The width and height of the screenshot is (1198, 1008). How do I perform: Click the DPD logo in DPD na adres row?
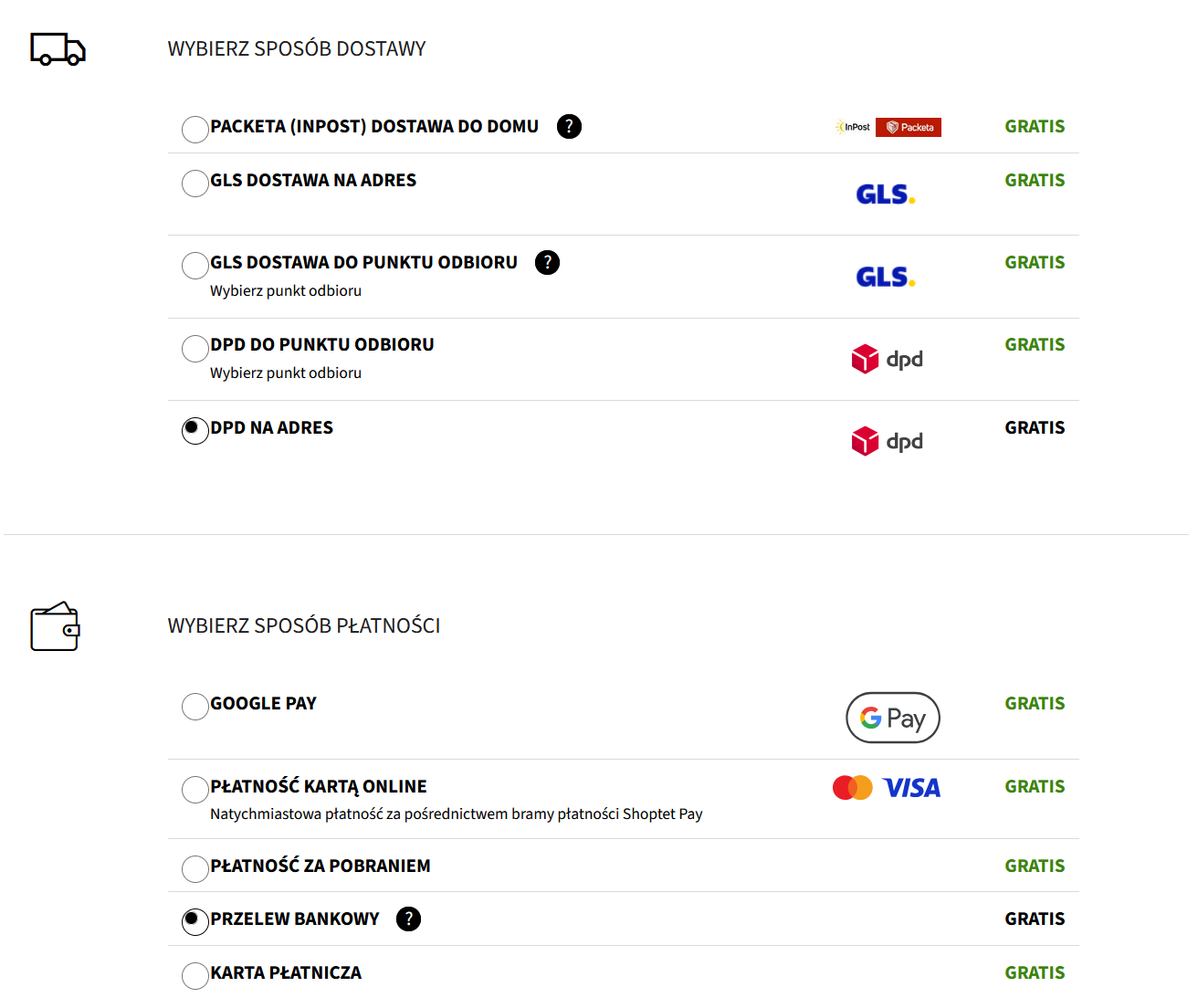887,441
